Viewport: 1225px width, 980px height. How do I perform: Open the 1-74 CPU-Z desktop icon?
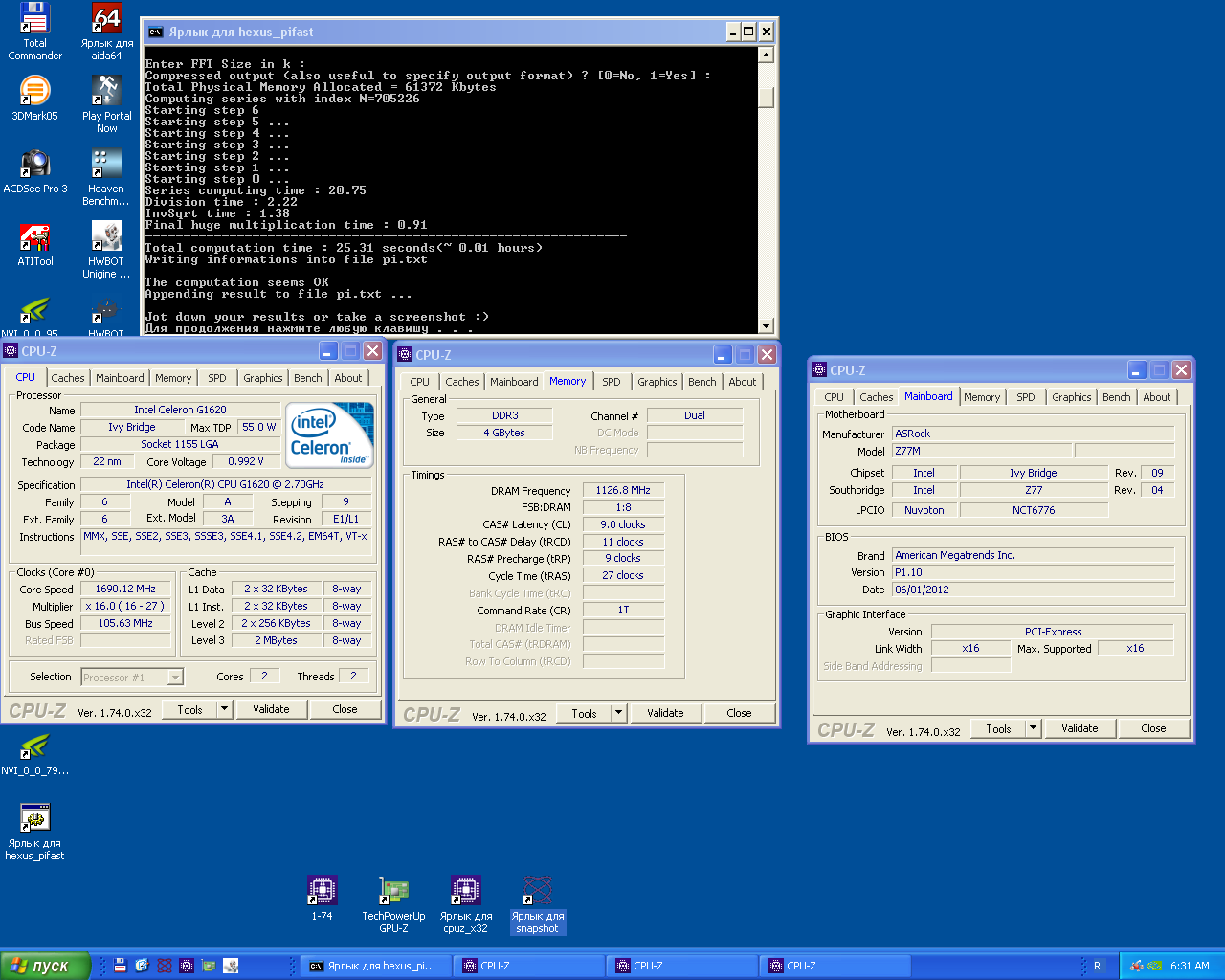click(x=322, y=898)
